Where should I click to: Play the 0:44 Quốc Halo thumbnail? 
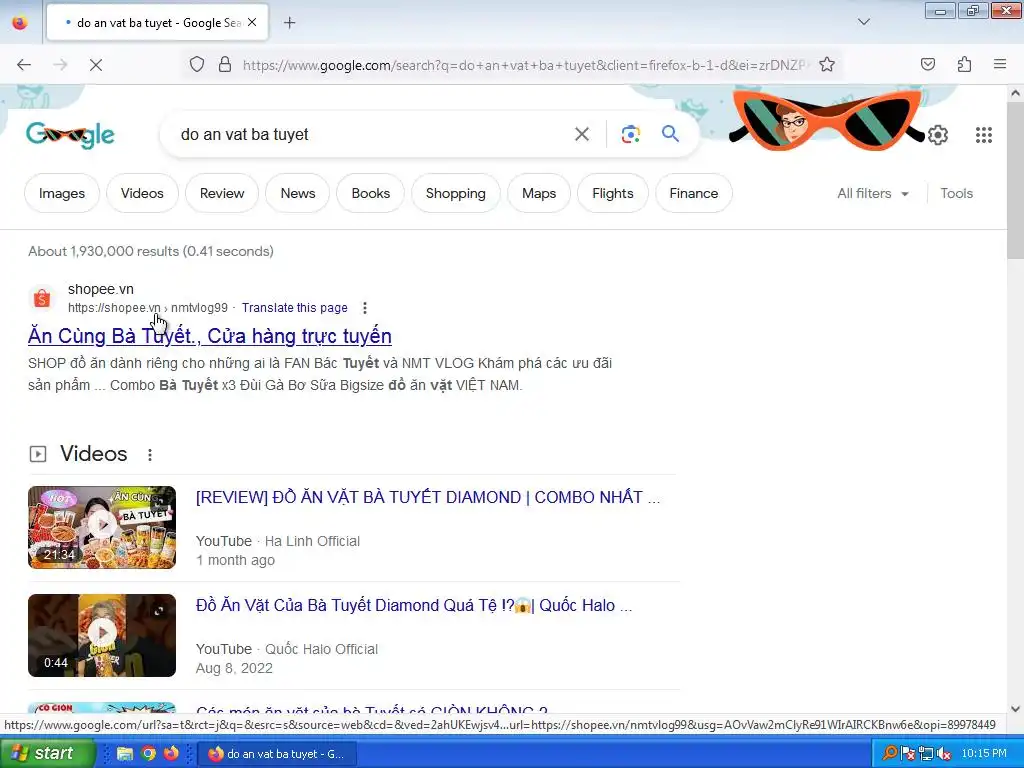pos(102,635)
